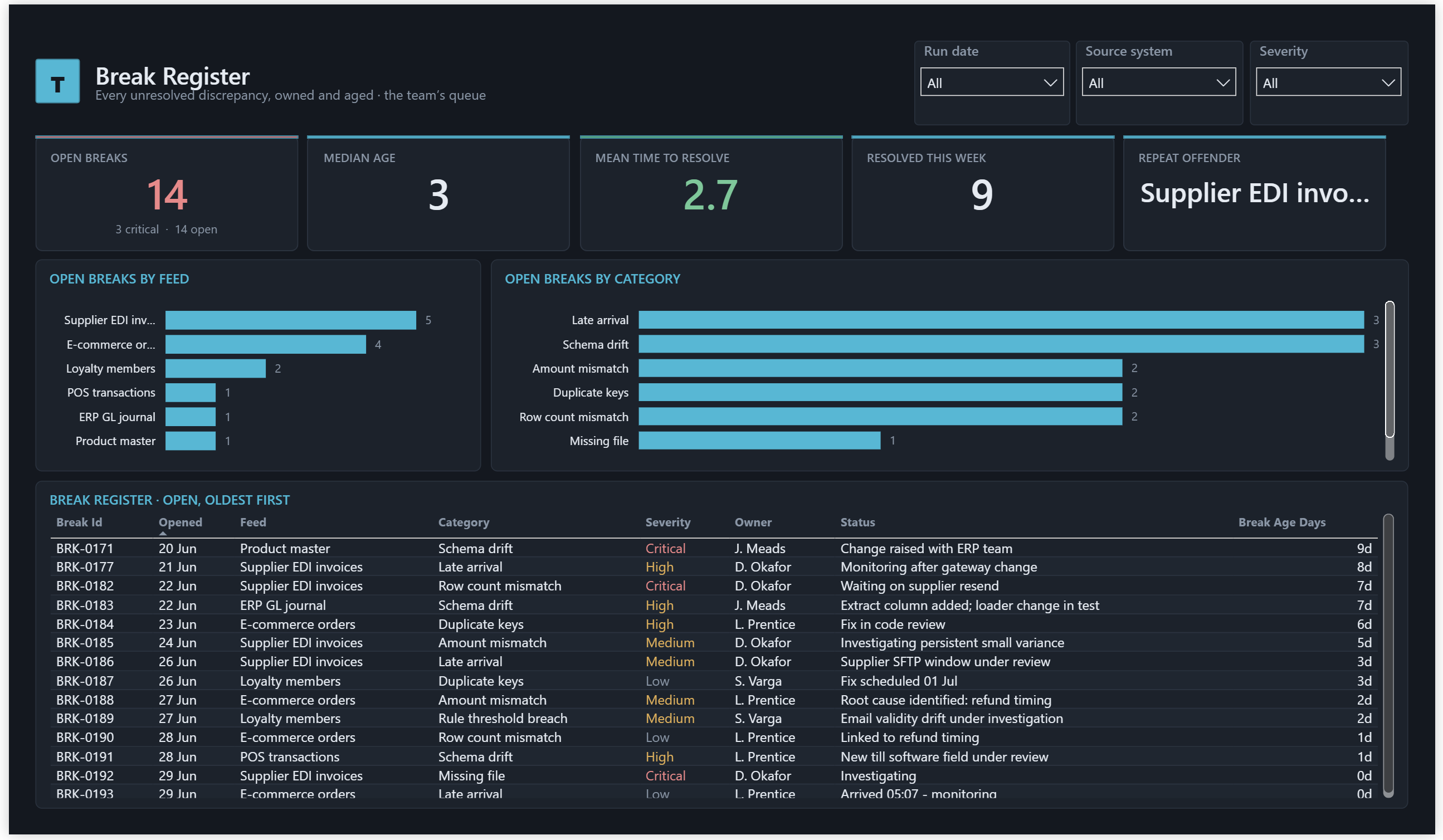1443x840 pixels.
Task: Click the Schema drift category bar
Action: coord(1001,344)
